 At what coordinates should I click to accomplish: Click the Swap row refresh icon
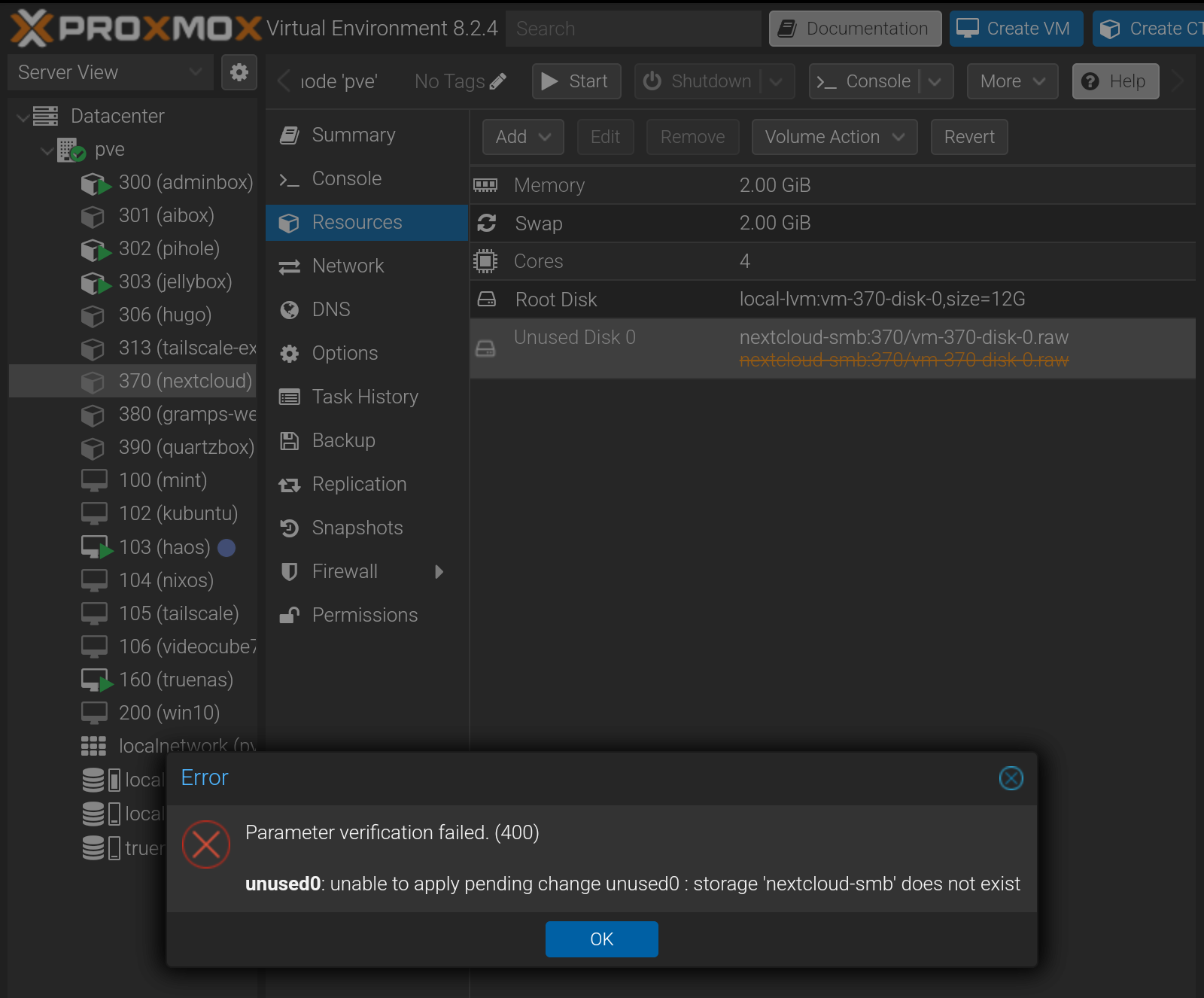pos(486,224)
